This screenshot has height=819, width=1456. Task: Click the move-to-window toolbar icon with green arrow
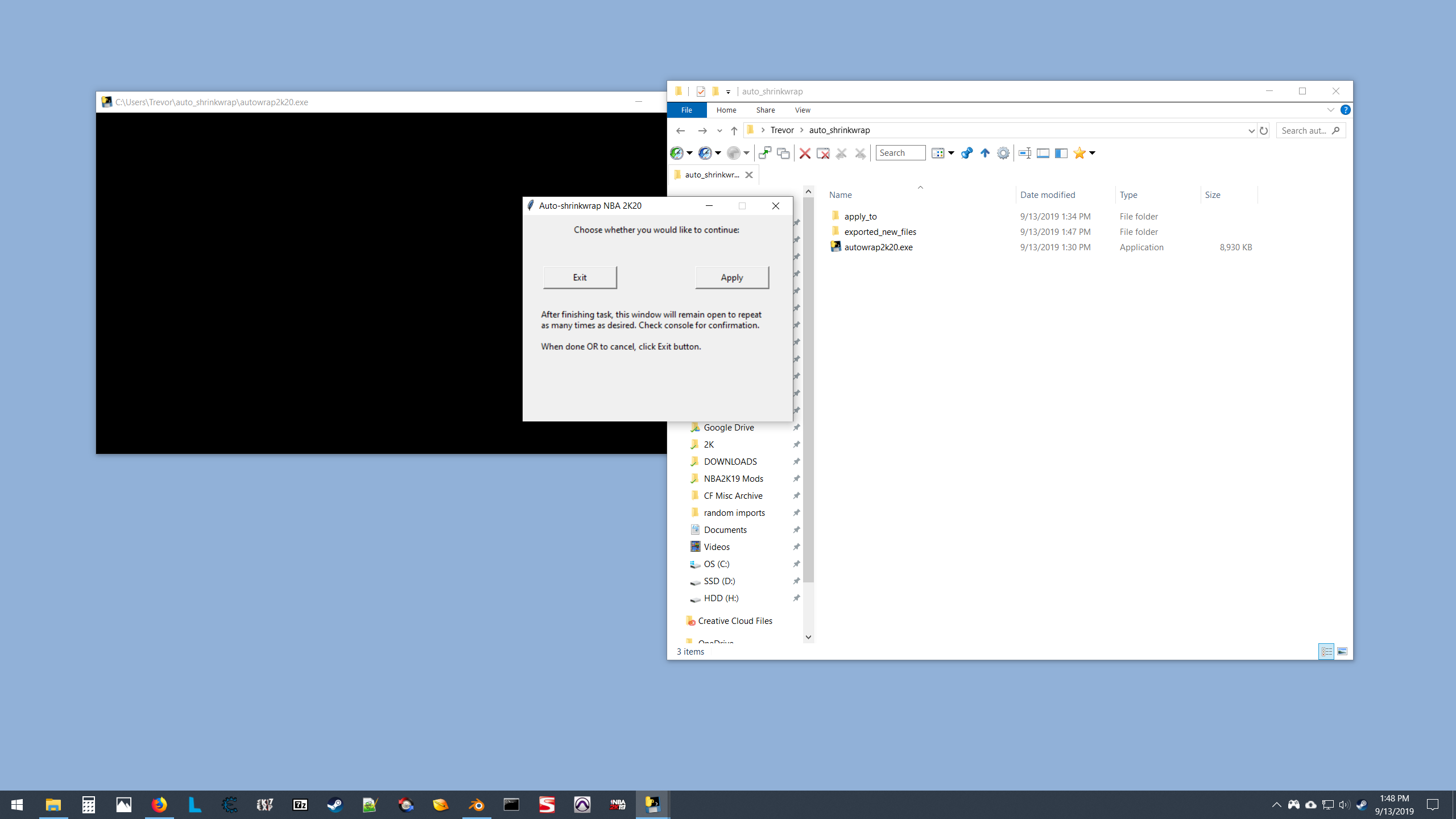(x=765, y=153)
